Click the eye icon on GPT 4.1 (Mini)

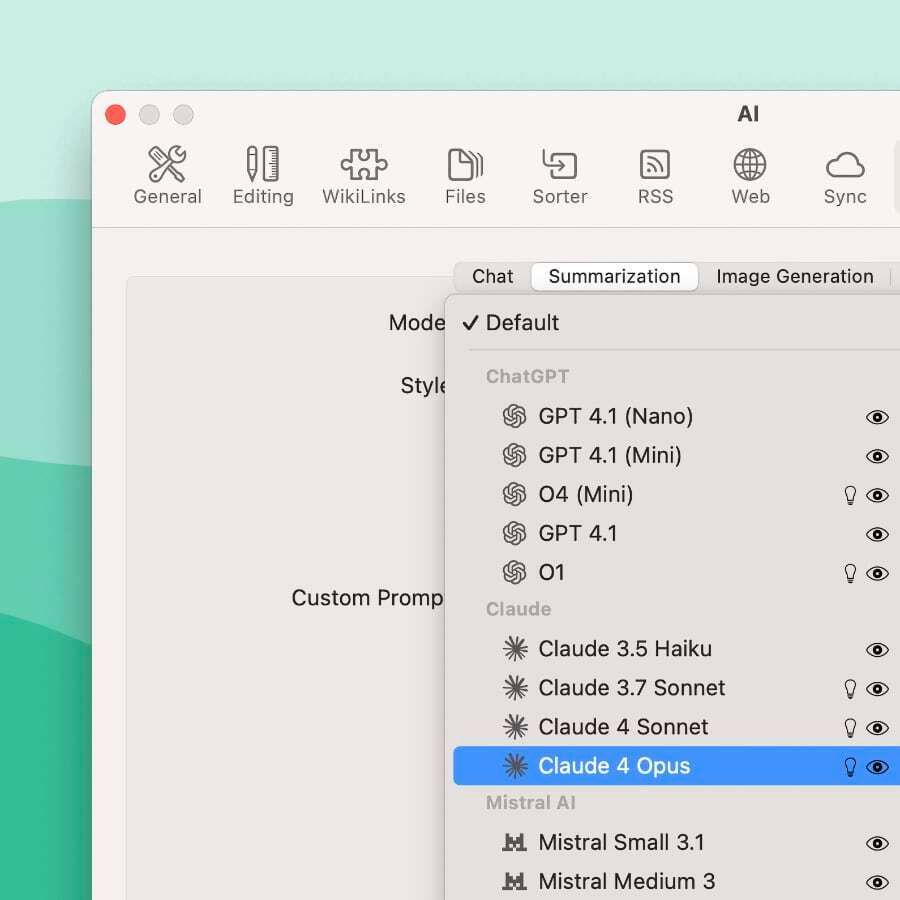877,456
